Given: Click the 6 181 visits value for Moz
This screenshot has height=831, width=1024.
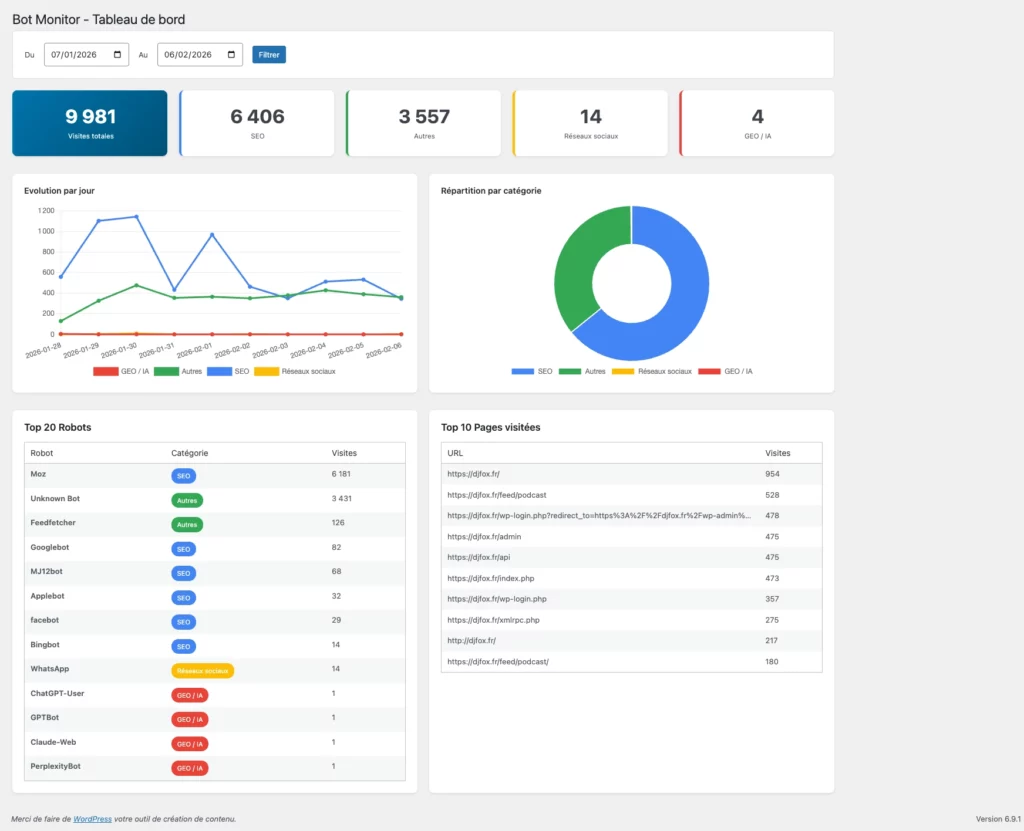Looking at the screenshot, I should 341,474.
